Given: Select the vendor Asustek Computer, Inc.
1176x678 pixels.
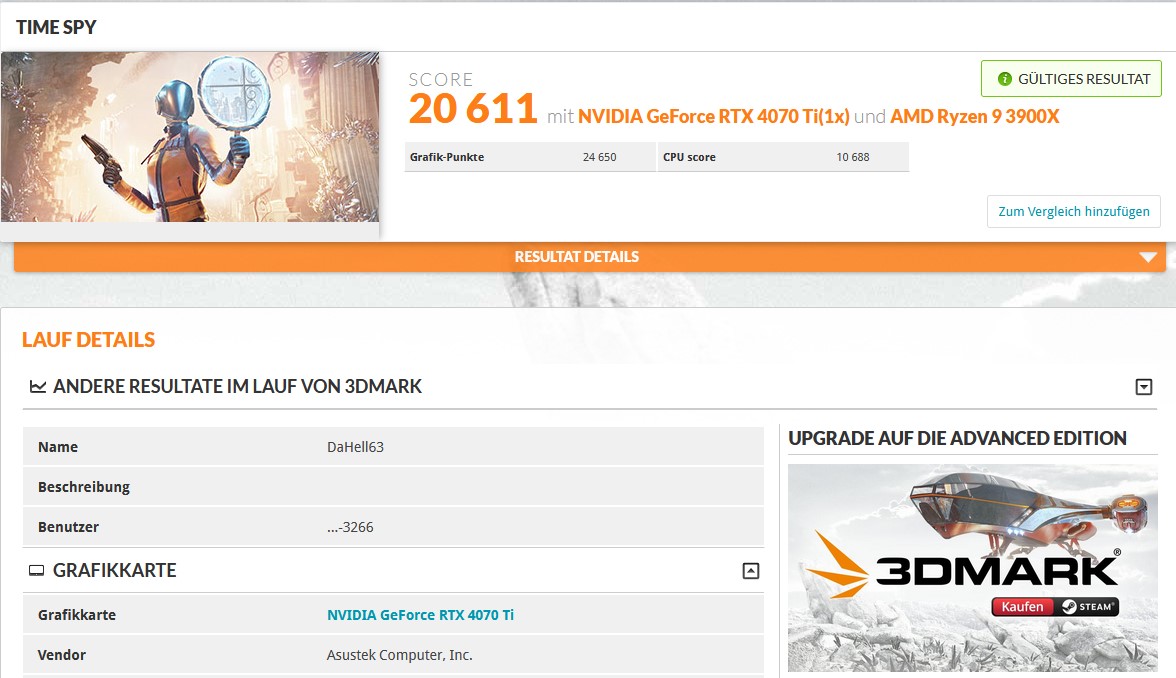Looking at the screenshot, I should 400,655.
